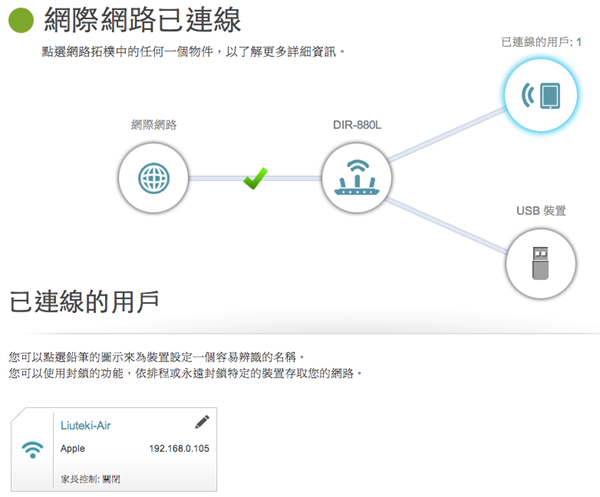This screenshot has width=600, height=497.
Task: Click the USB device icon
Action: coord(541,262)
